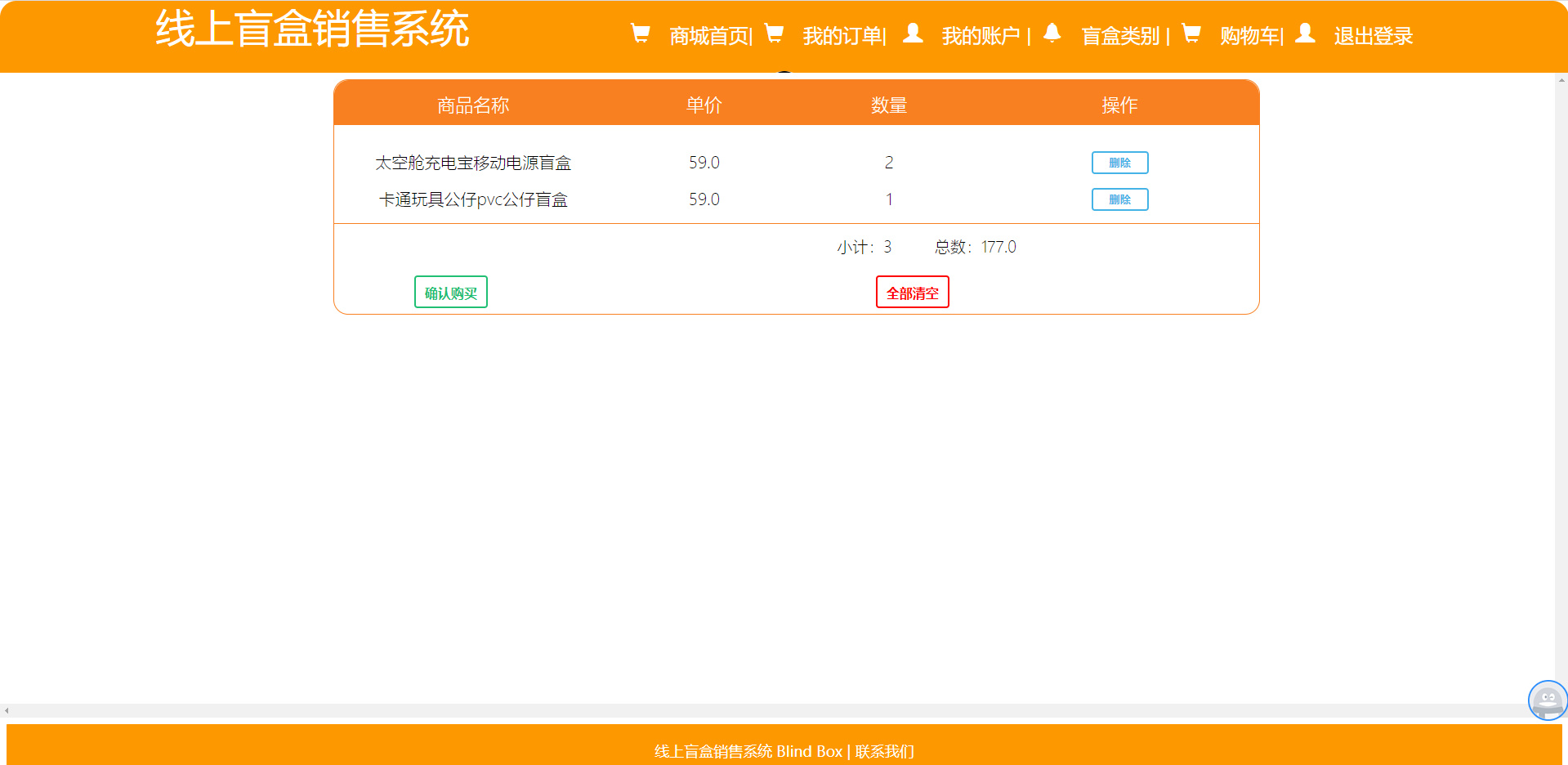Click quantity 2 of 太空舱充电宝 row
This screenshot has width=1568, height=765.
point(889,163)
